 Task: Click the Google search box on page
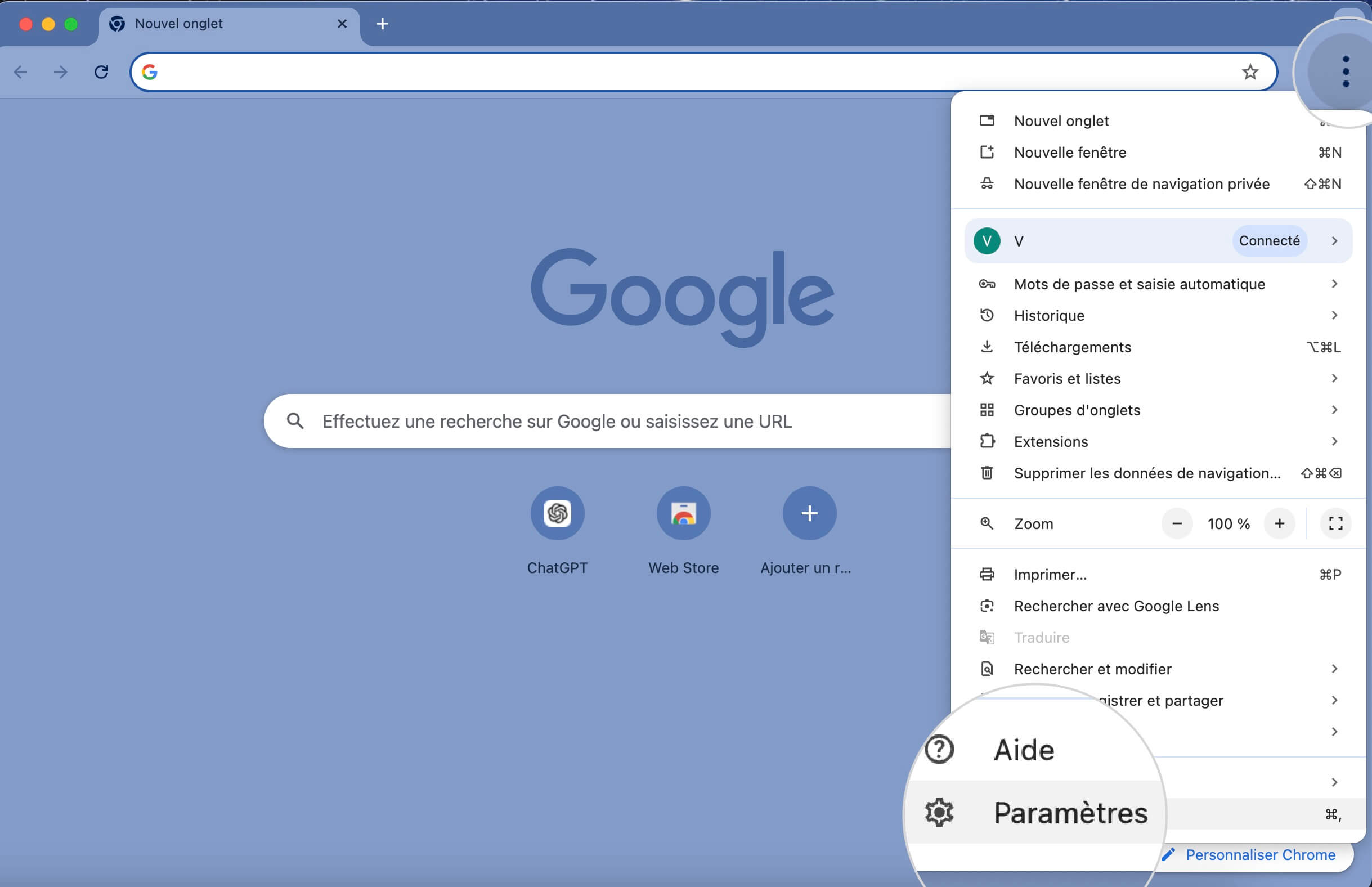click(x=607, y=421)
